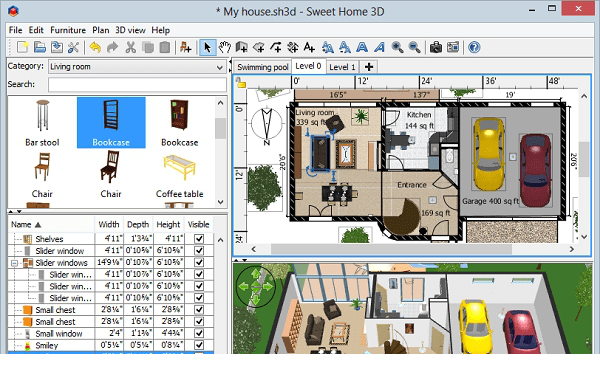Click the left arrow in 3D navigation pad
The image size is (600, 368).
click(x=244, y=286)
